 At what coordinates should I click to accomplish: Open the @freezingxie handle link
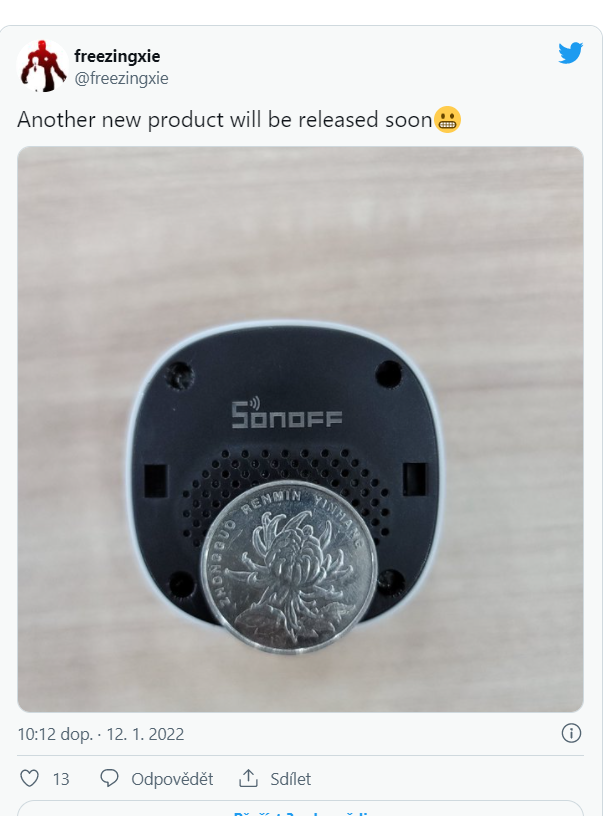point(121,79)
